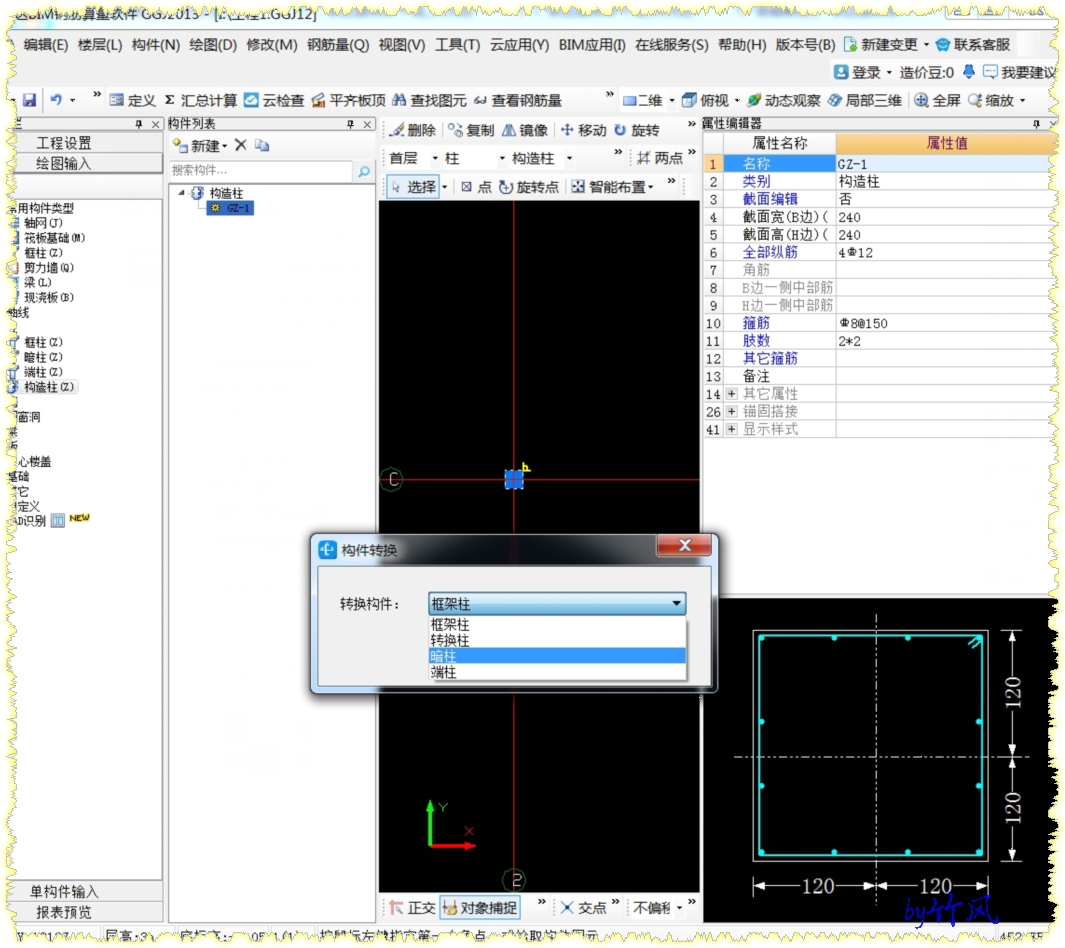Mirror the element using 镜像
Viewport: 1065px width, 948px height.
click(524, 130)
